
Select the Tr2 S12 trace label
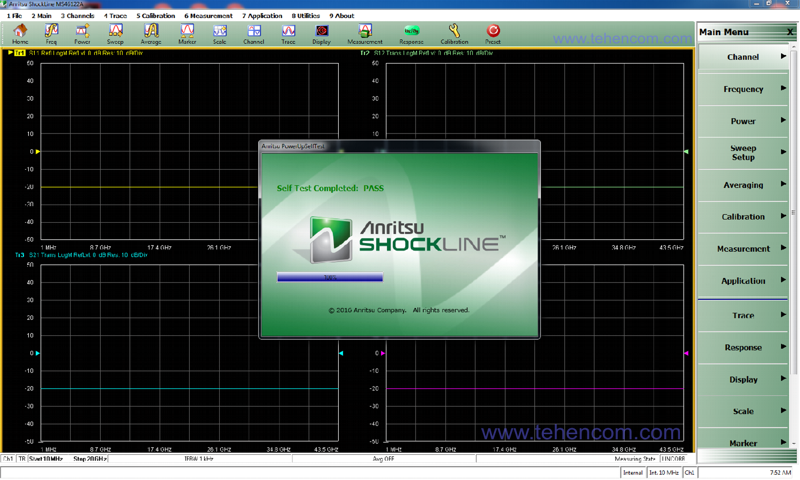427,53
